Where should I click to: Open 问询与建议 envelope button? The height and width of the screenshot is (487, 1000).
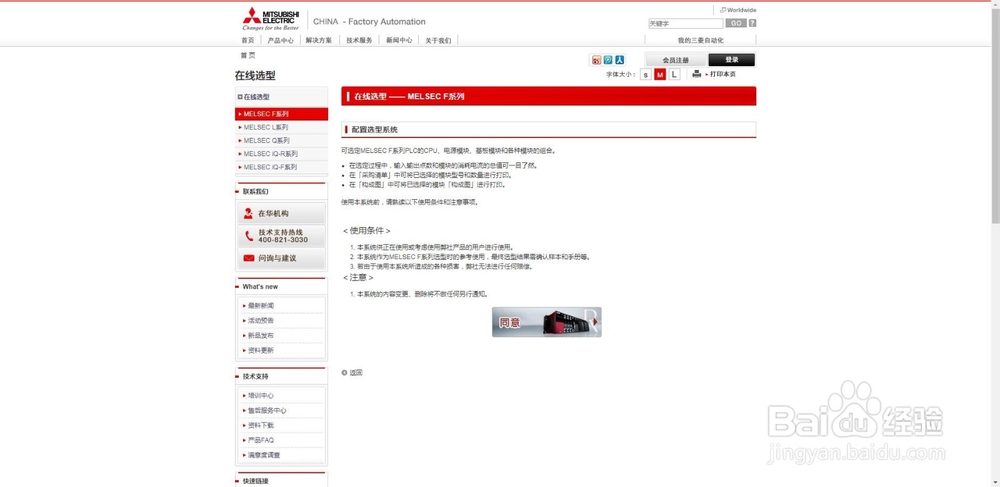click(x=281, y=258)
